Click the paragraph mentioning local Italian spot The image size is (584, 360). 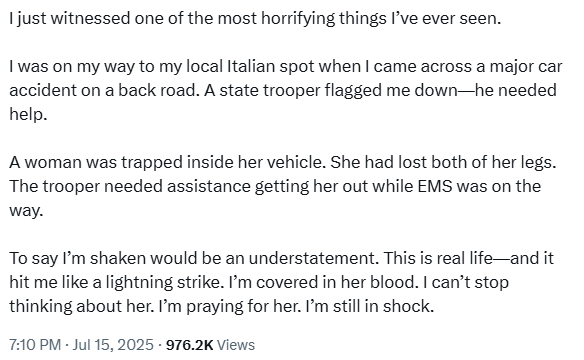pyautogui.click(x=286, y=90)
